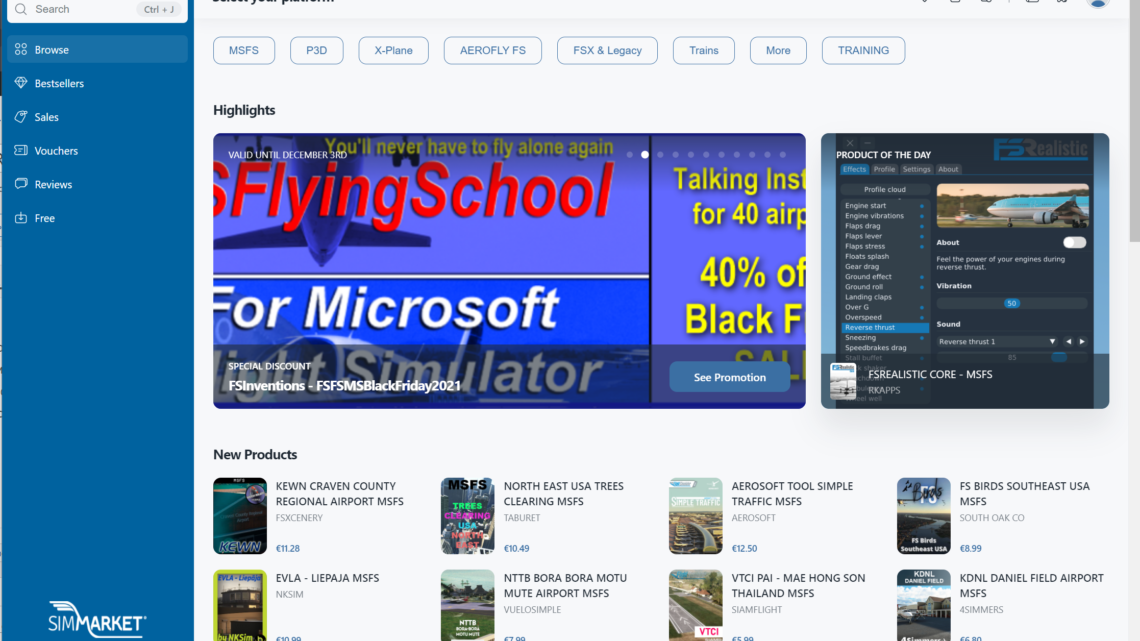This screenshot has height=641, width=1140.
Task: Open AEROSOFT TOOL SIMPLE TRAFFIC MSFS title
Action: (792, 493)
